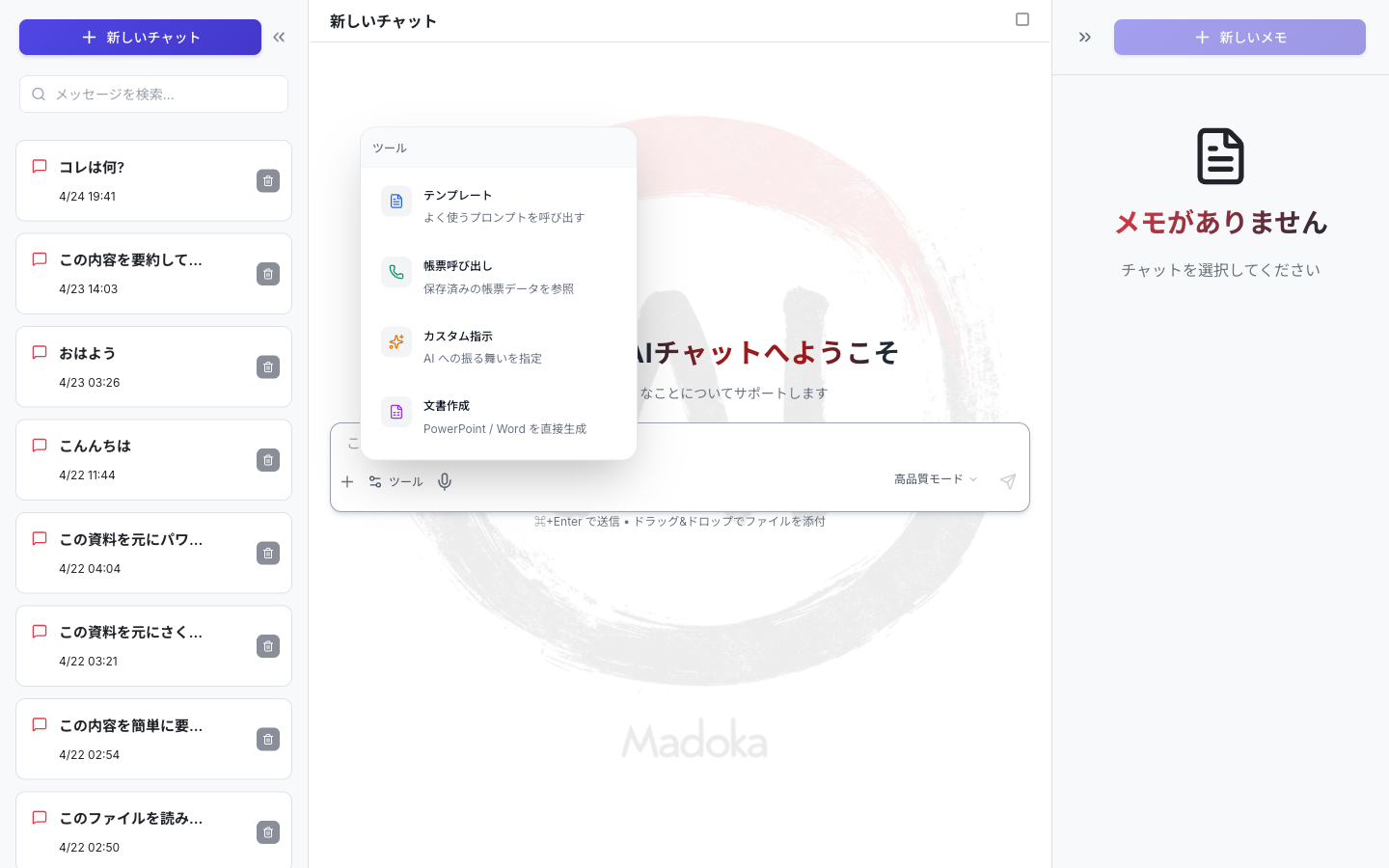Click the search magnifier icon
This screenshot has width=1389, height=868.
(39, 95)
